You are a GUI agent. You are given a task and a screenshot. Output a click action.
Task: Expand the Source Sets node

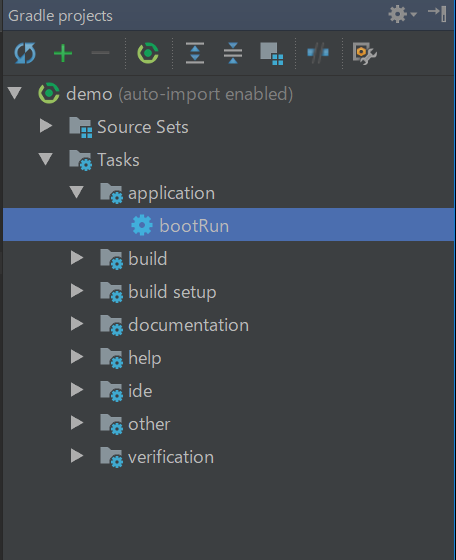pyautogui.click(x=46, y=126)
